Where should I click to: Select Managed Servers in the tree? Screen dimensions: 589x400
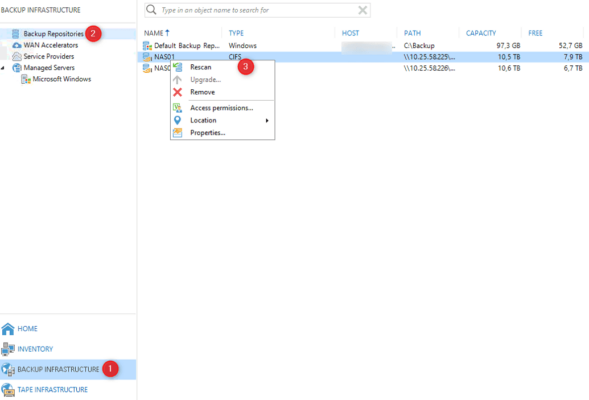pos(49,68)
